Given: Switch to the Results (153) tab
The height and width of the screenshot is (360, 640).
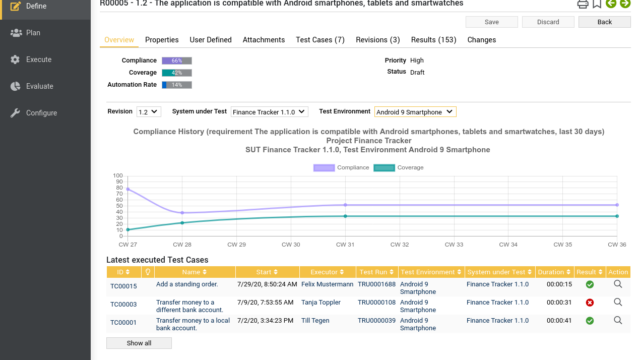Looking at the screenshot, I should 433,40.
